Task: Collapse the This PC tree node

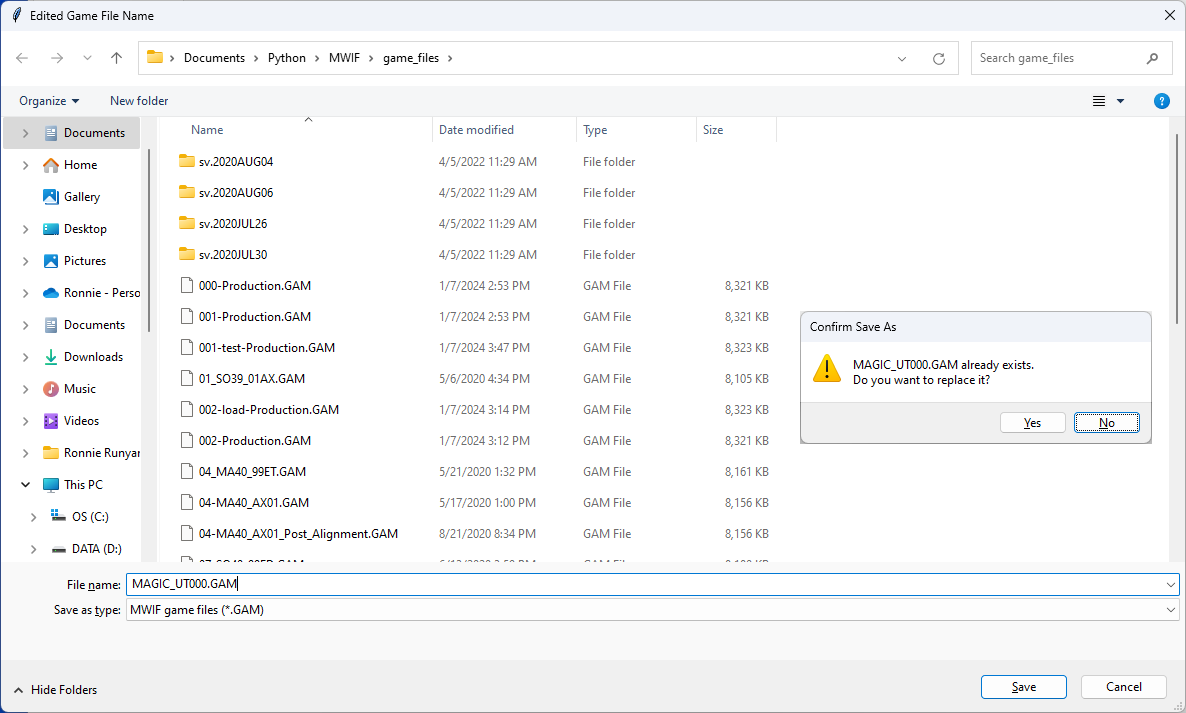Action: click(25, 485)
